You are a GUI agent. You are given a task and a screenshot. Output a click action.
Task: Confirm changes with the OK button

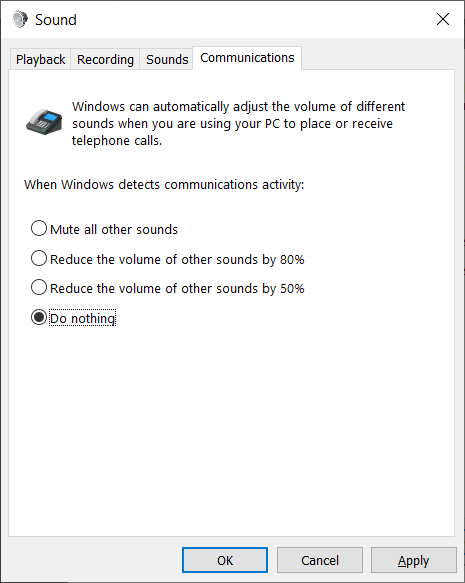pyautogui.click(x=225, y=560)
